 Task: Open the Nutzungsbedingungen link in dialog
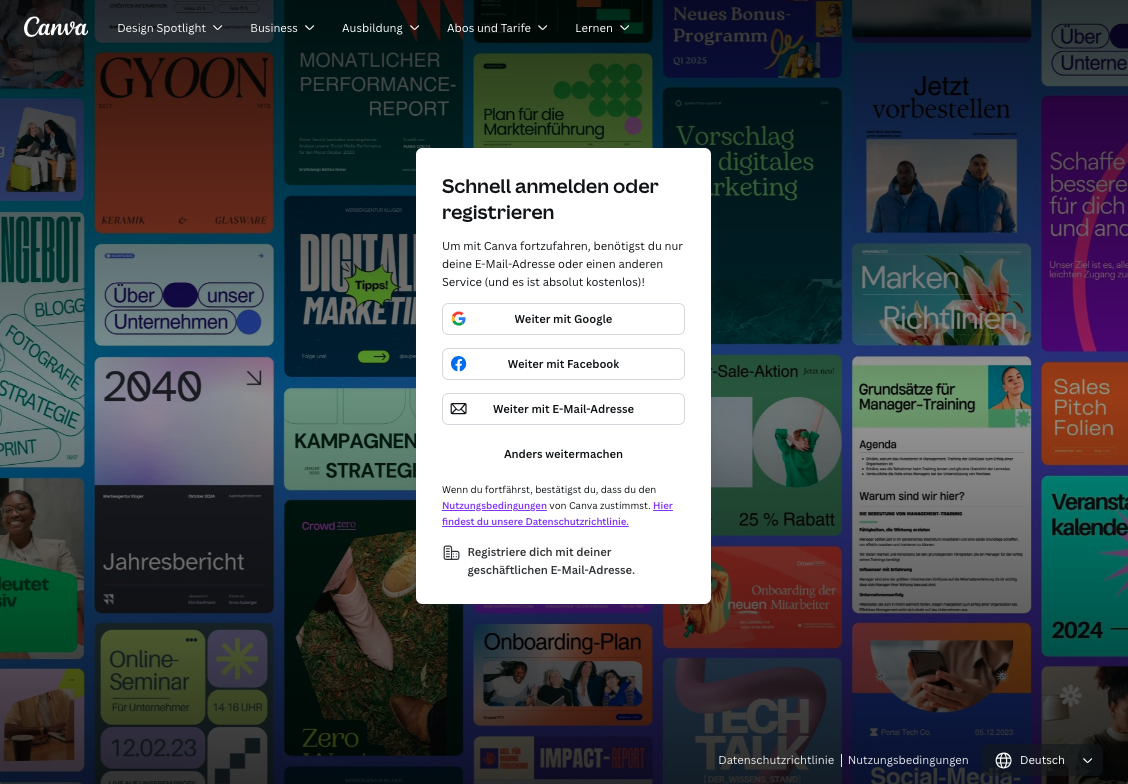(x=494, y=506)
